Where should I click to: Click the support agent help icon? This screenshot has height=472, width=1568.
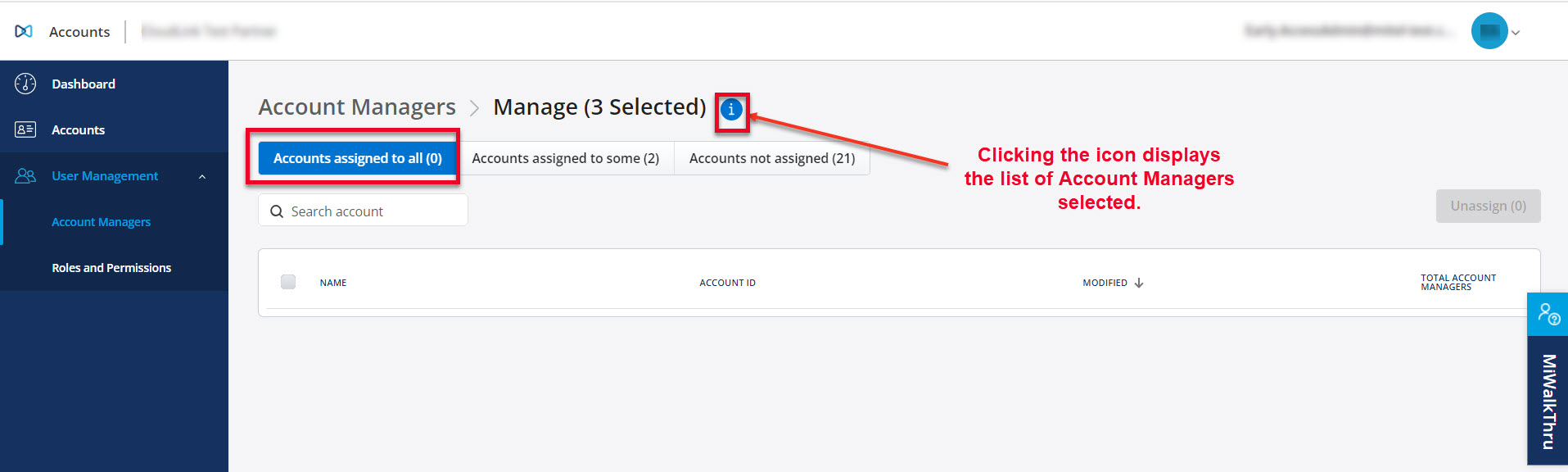(1548, 314)
